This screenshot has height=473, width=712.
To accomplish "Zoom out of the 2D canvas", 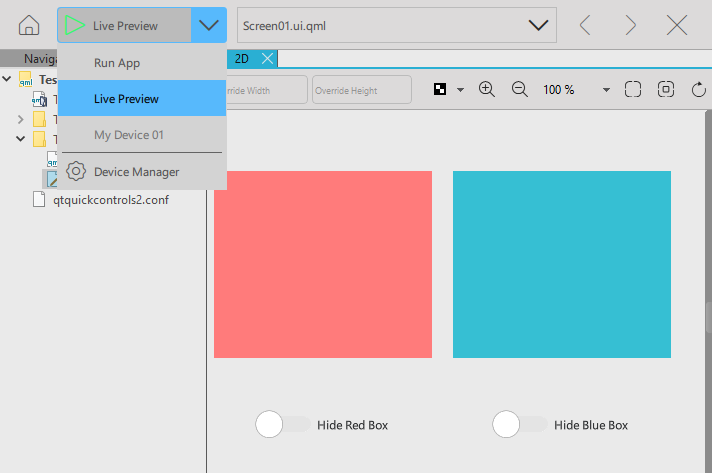I will (519, 89).
